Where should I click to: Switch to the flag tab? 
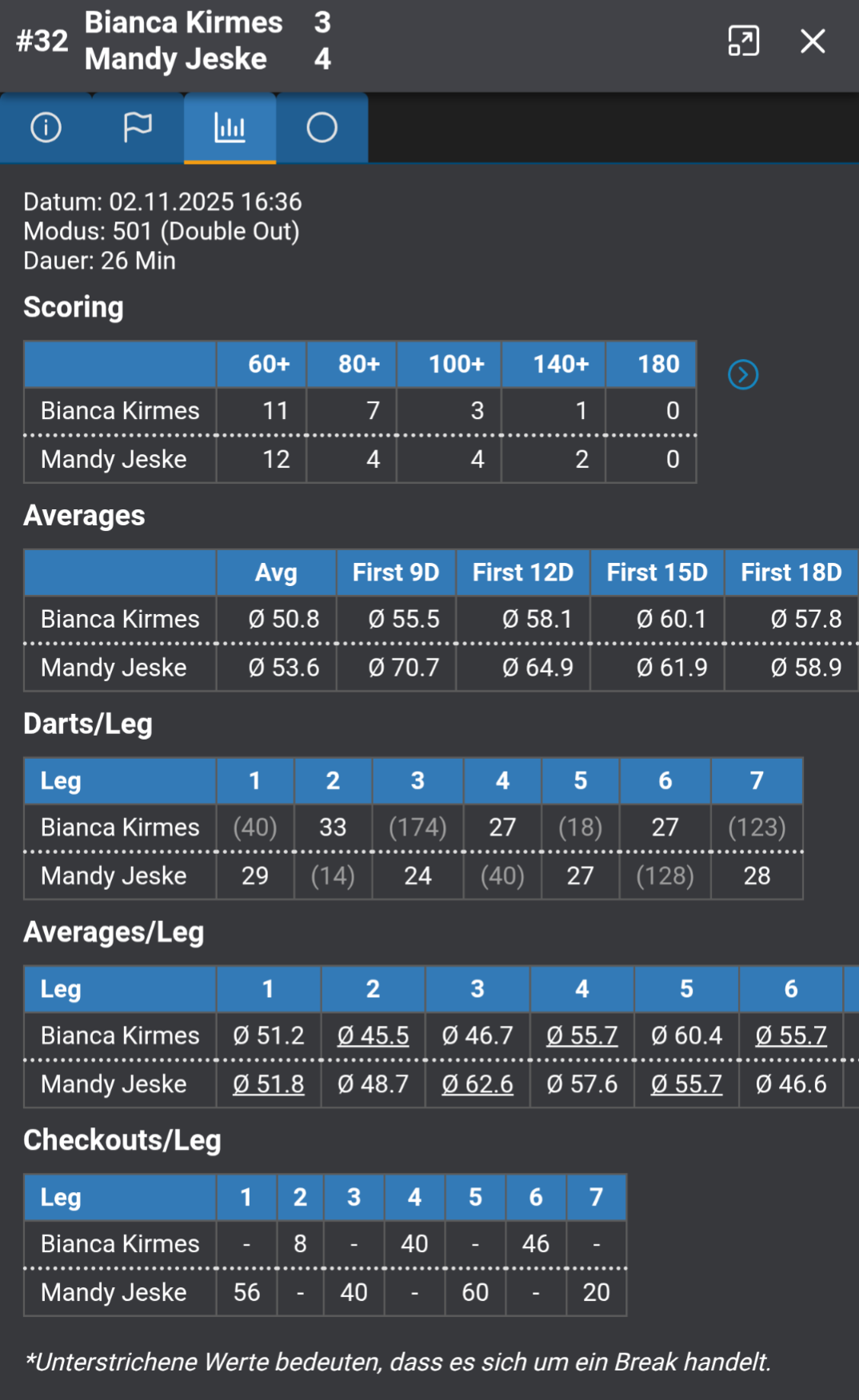coord(138,128)
